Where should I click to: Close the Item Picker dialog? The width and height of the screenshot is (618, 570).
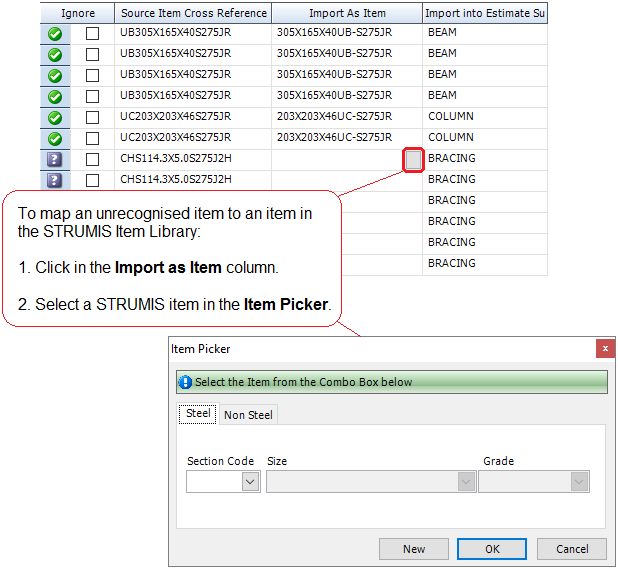(x=605, y=349)
